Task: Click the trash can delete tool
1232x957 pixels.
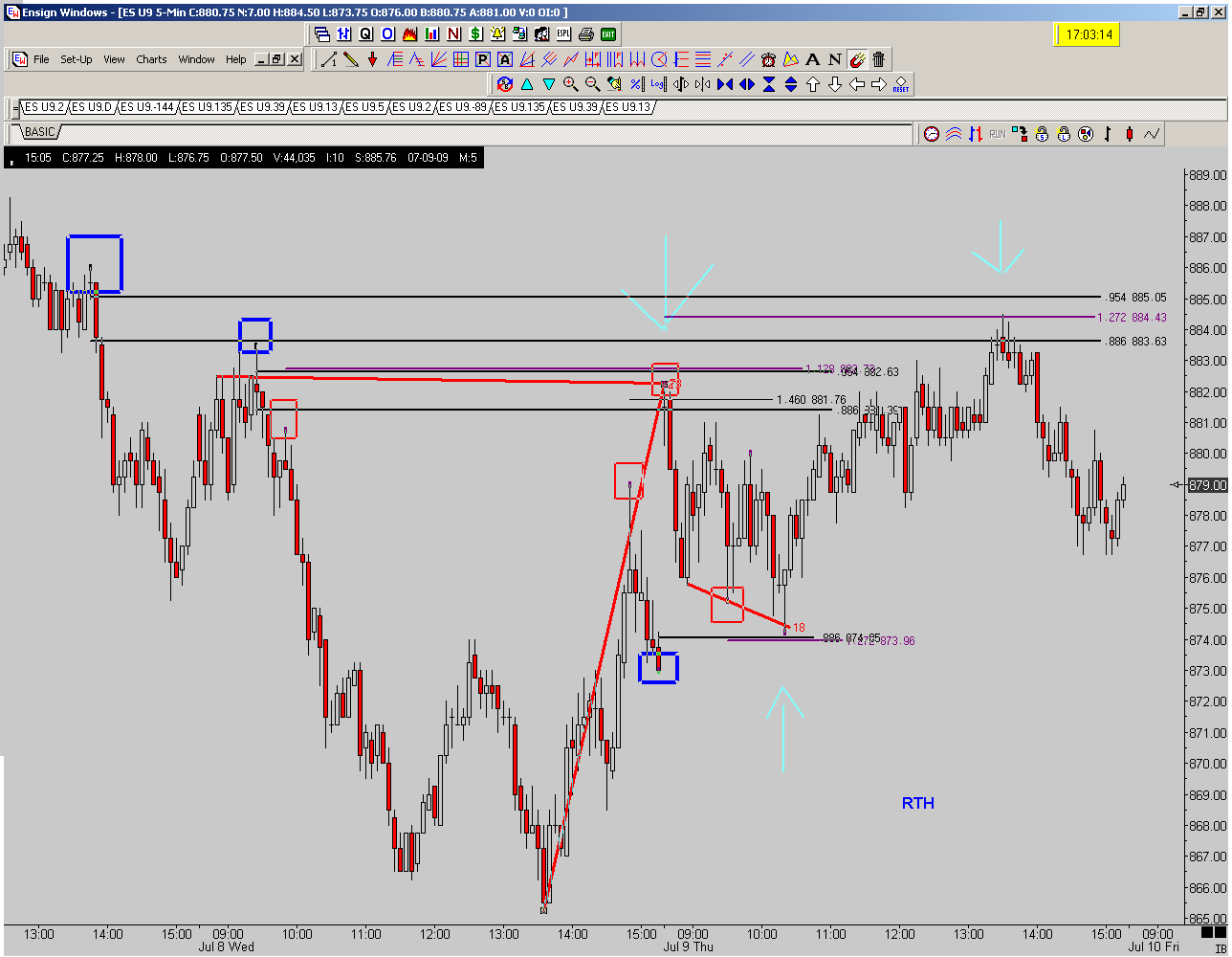Action: [879, 59]
